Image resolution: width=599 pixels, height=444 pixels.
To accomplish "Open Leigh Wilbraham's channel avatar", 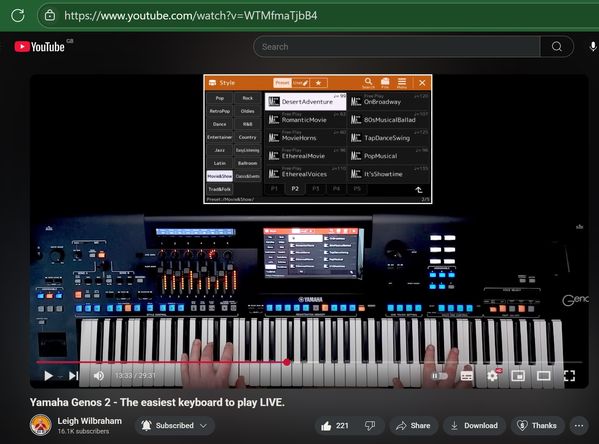I will point(40,425).
